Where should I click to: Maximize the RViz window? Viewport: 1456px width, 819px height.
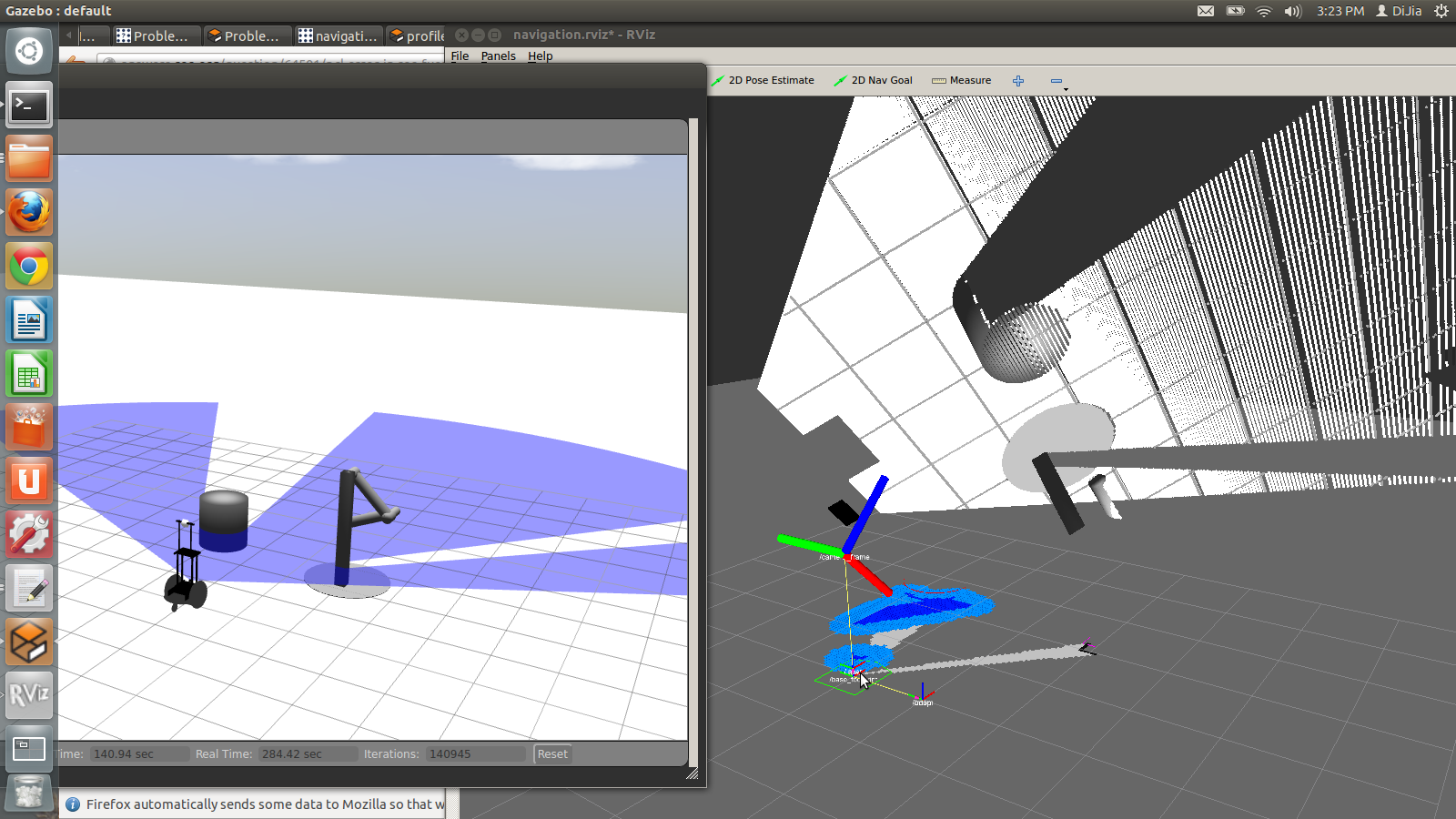(494, 35)
